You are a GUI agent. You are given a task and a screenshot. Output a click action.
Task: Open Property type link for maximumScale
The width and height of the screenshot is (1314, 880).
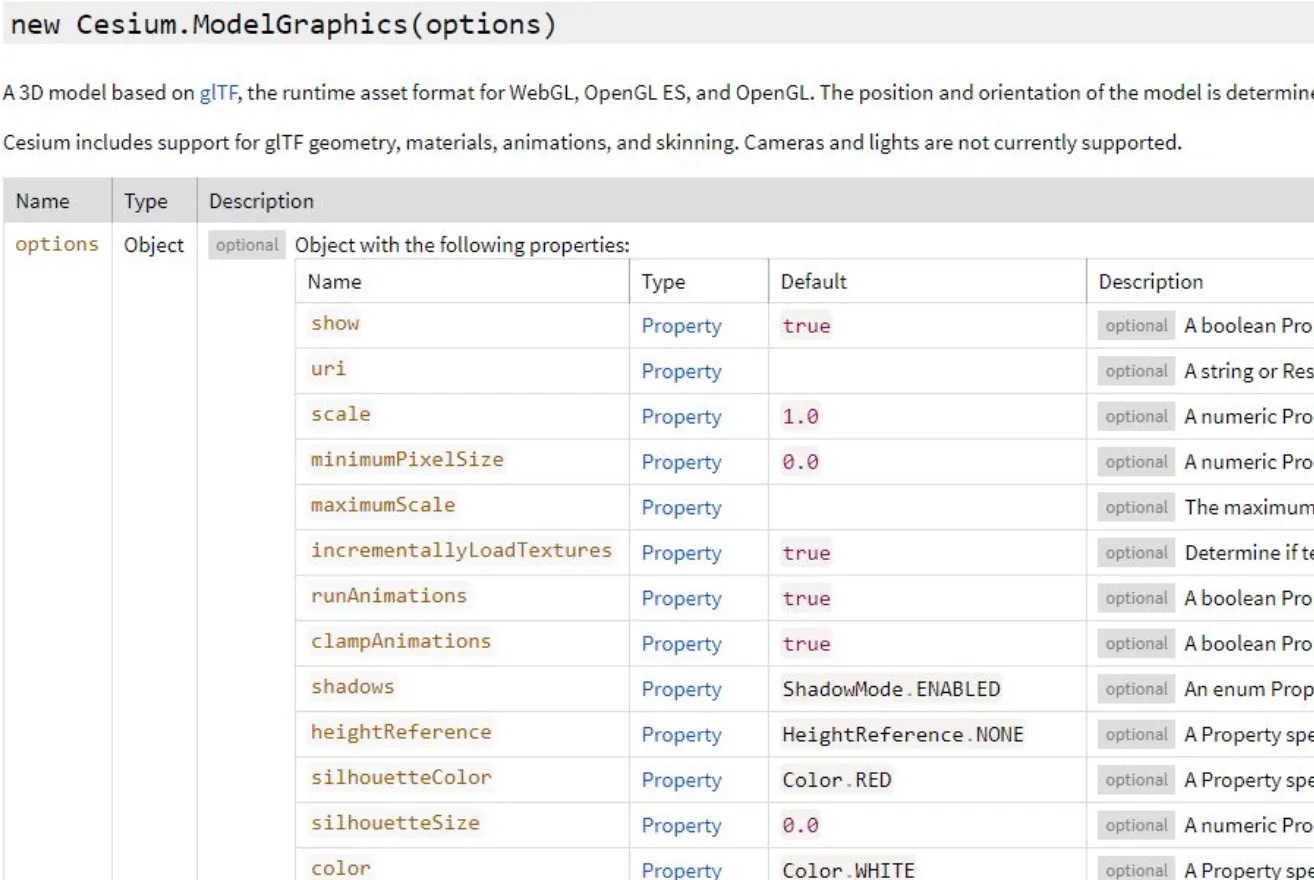click(x=681, y=508)
